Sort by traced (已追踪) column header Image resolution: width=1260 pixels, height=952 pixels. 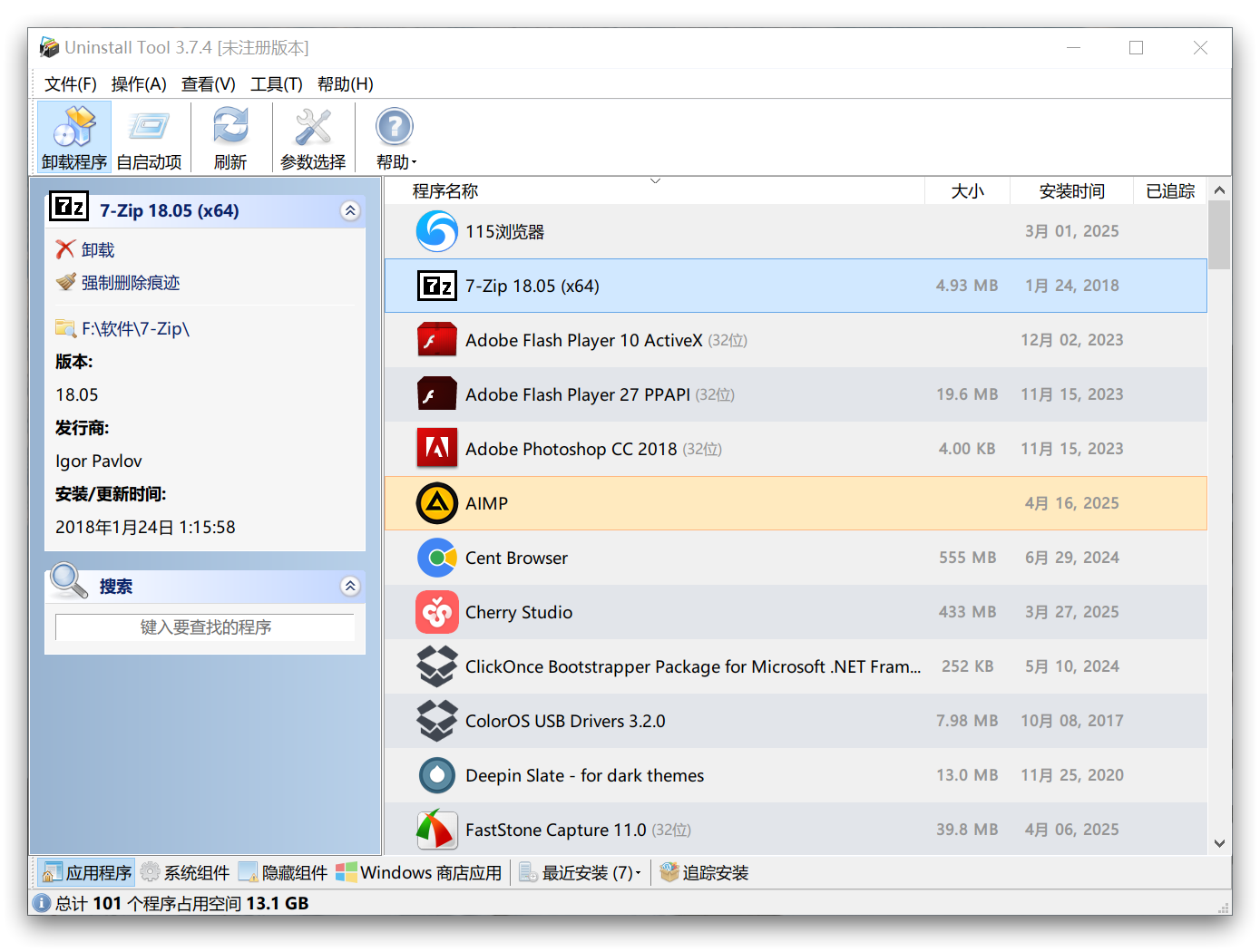tap(1170, 191)
